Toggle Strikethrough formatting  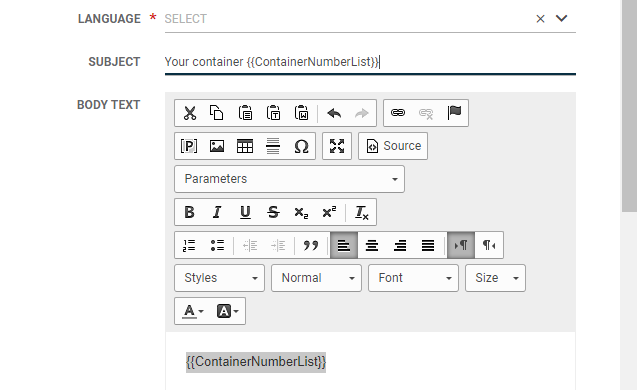coord(273,212)
